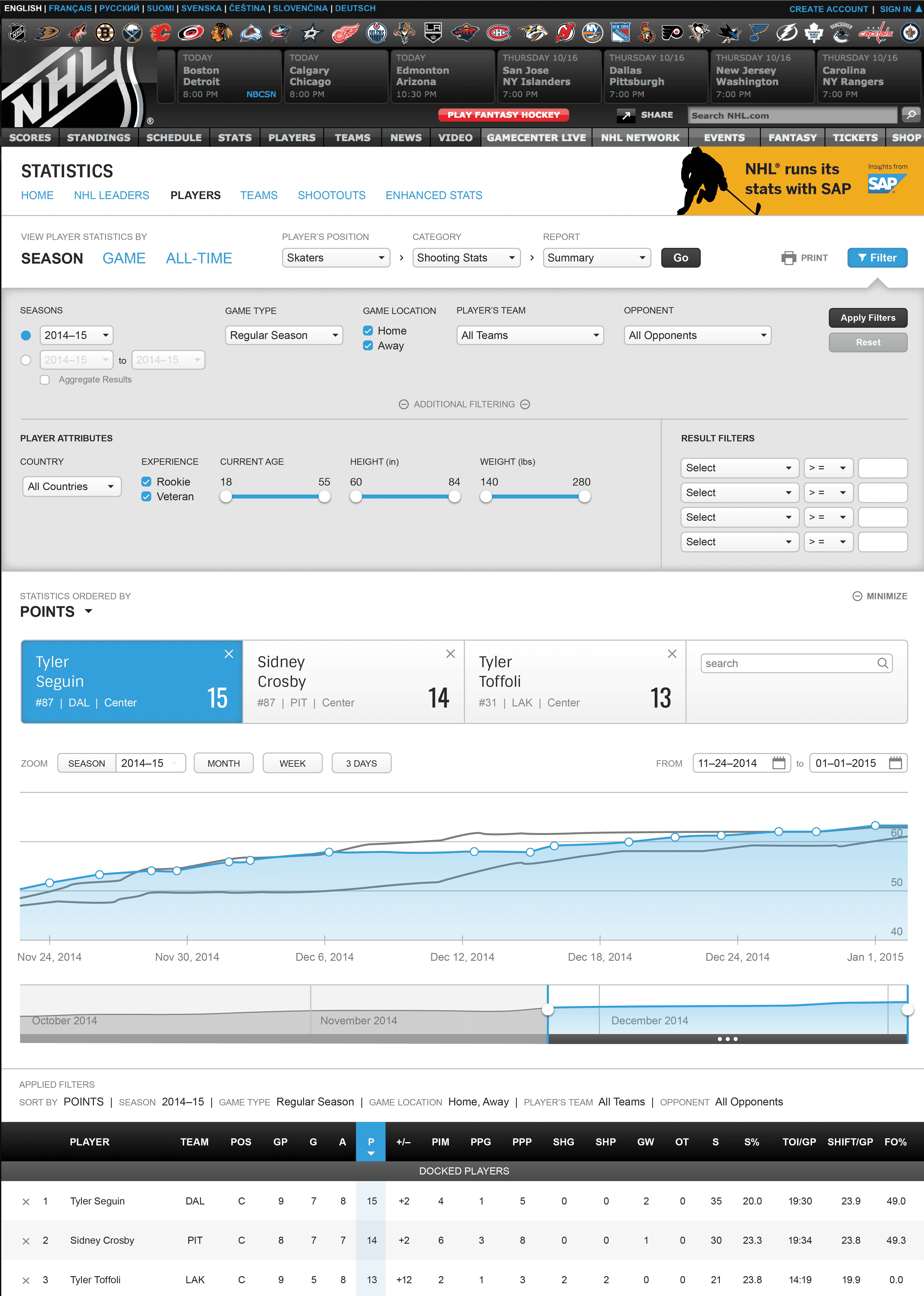
Task: Open the Regular Season game type dropdown
Action: [x=284, y=335]
